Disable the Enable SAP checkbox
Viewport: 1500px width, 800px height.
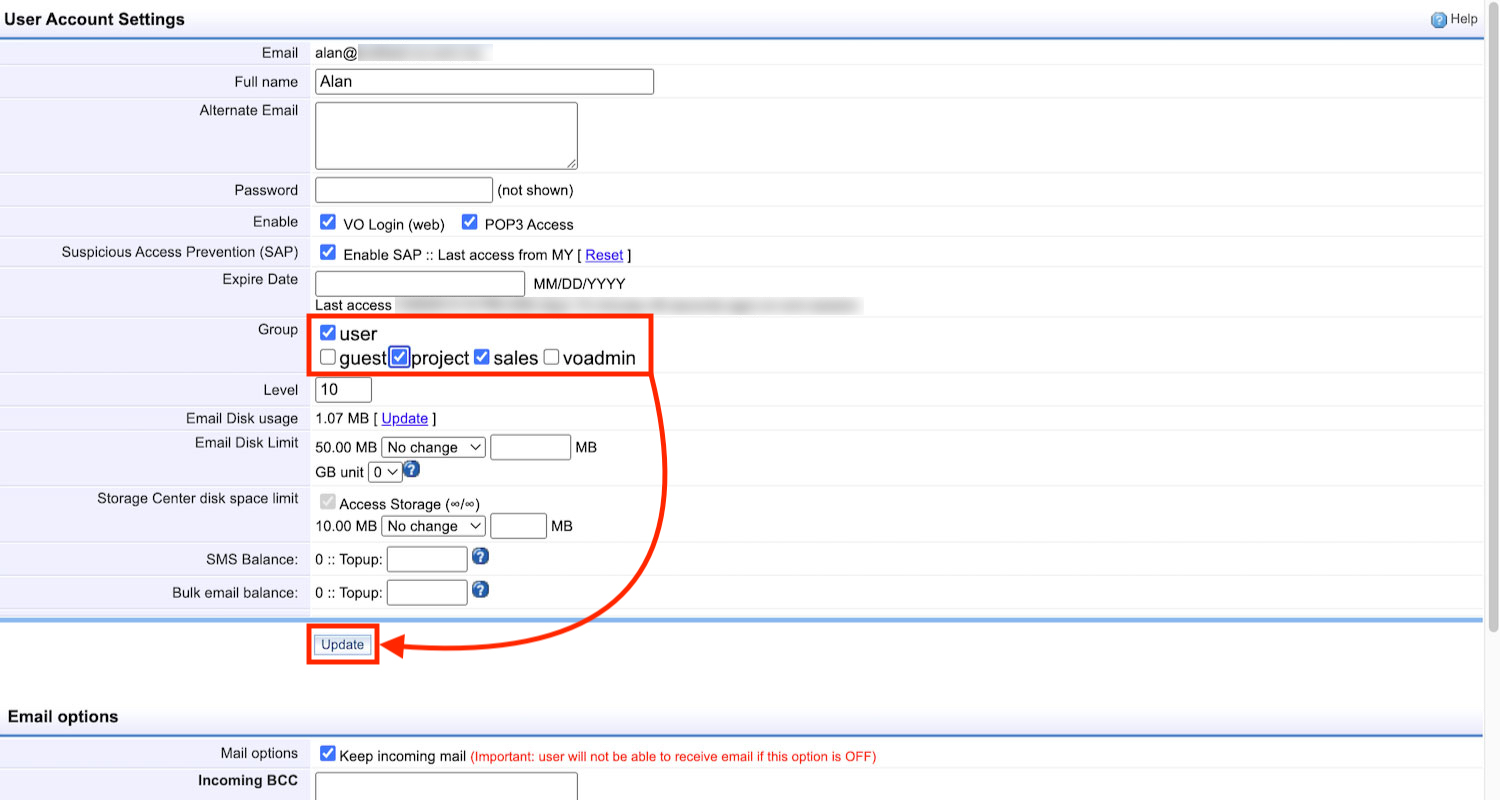pos(327,253)
